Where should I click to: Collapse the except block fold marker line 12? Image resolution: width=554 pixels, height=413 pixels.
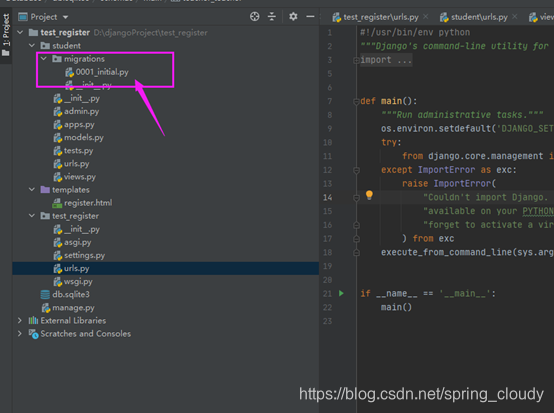pyautogui.click(x=356, y=171)
